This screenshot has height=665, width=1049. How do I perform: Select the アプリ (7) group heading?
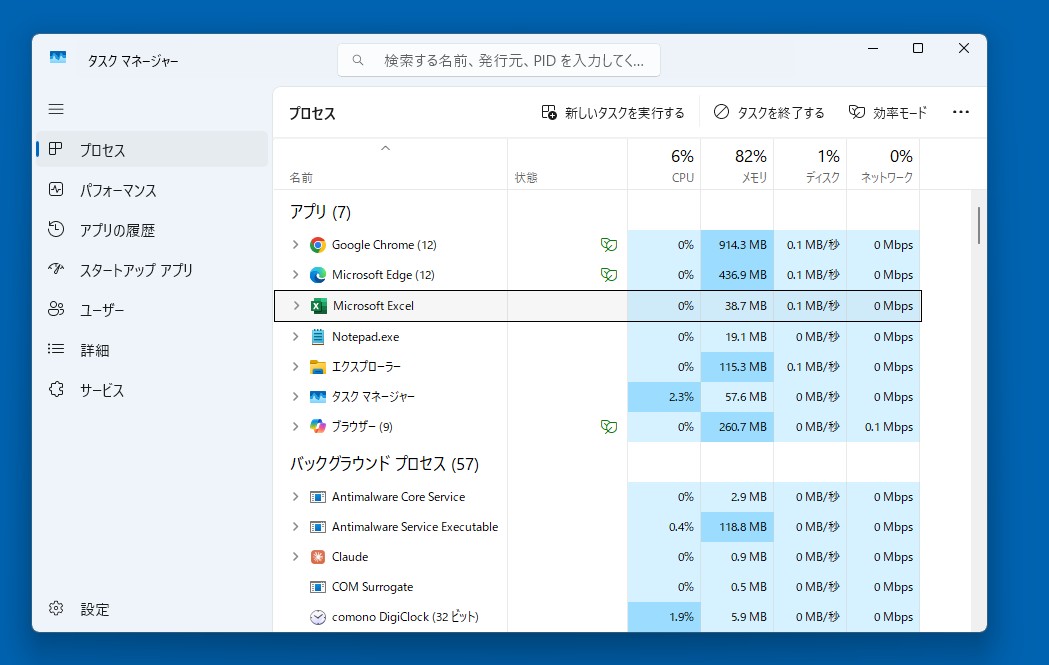[320, 212]
